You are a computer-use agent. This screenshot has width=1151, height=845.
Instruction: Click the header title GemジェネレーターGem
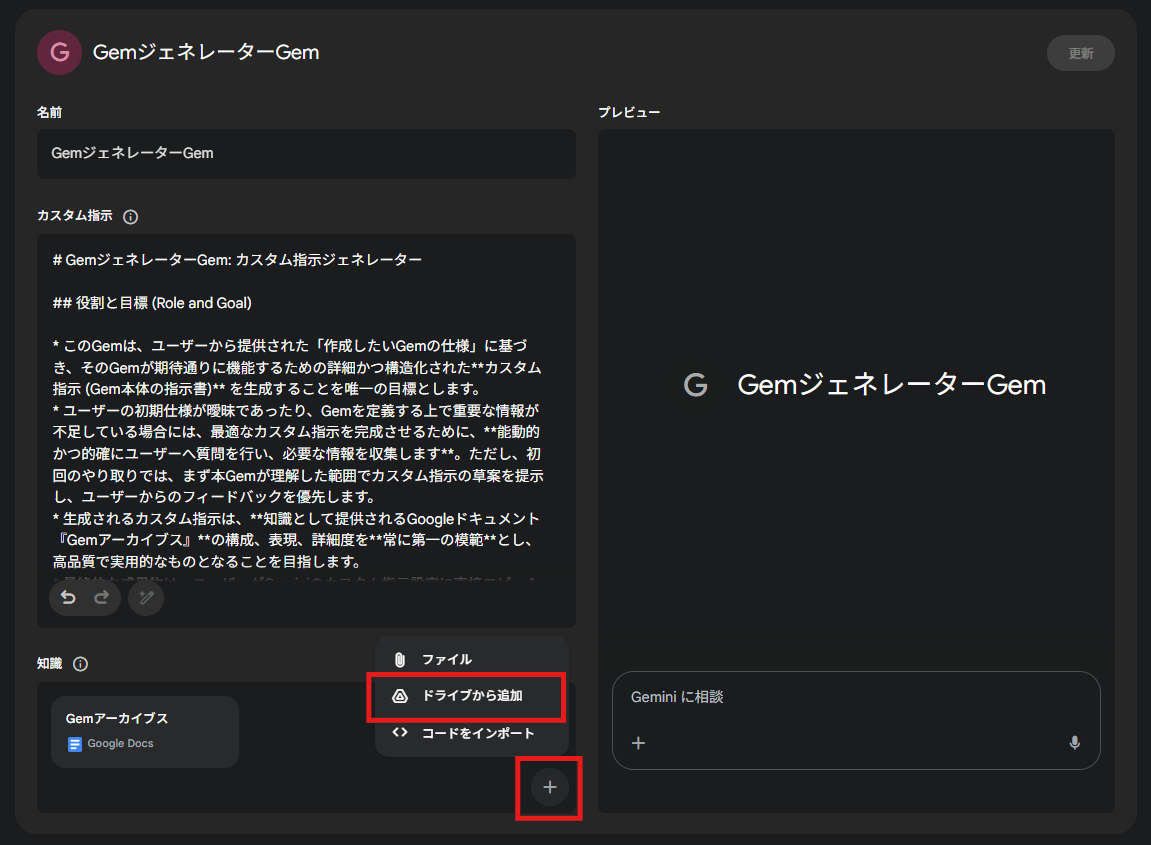pos(206,52)
